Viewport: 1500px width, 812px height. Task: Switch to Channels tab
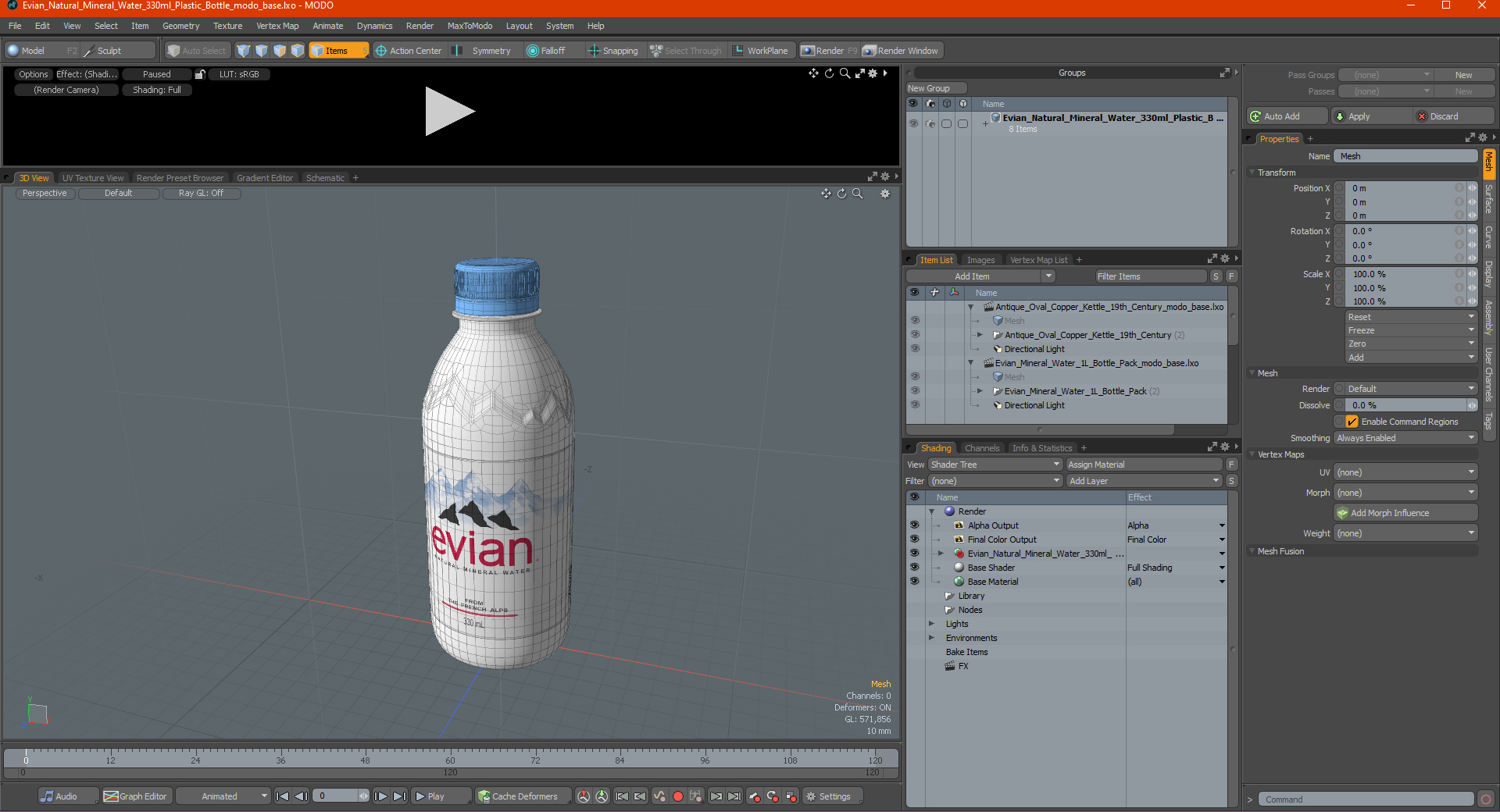(x=981, y=448)
